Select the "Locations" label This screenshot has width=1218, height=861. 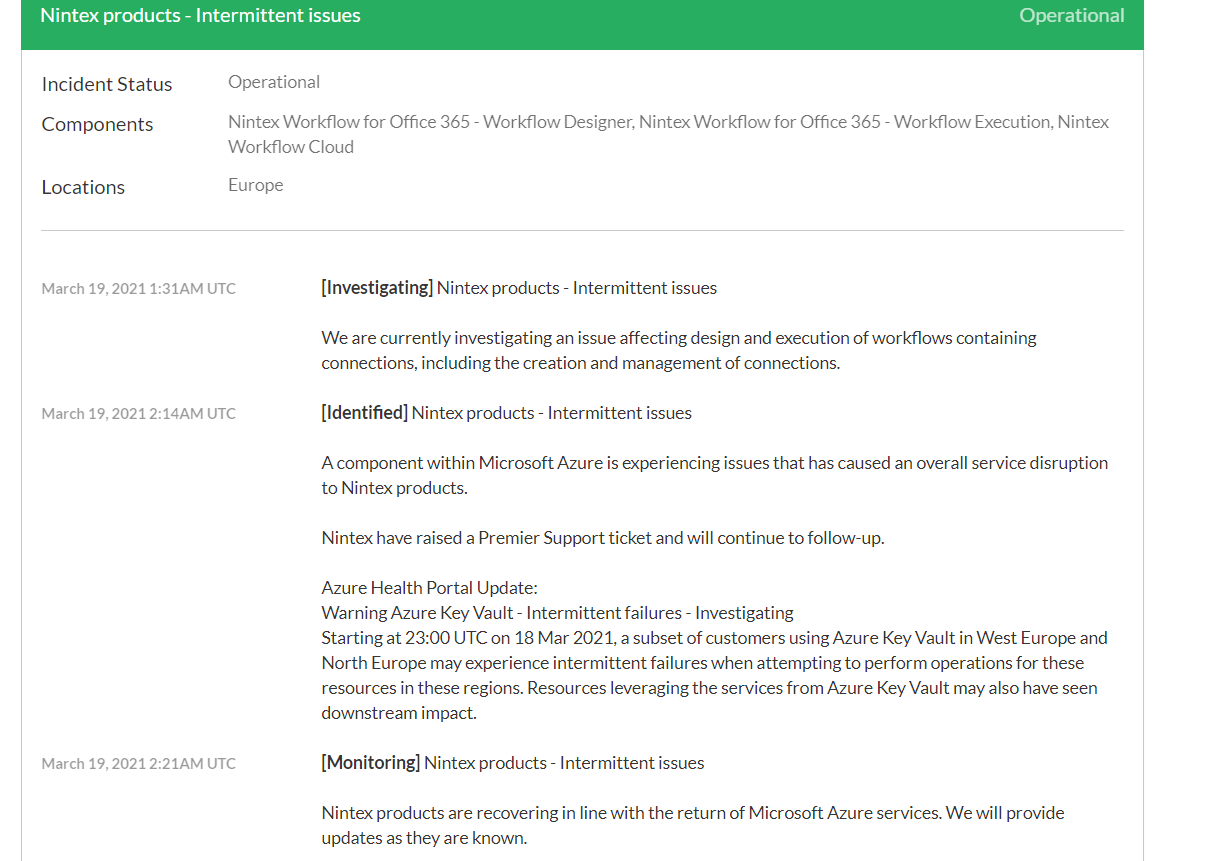point(83,187)
